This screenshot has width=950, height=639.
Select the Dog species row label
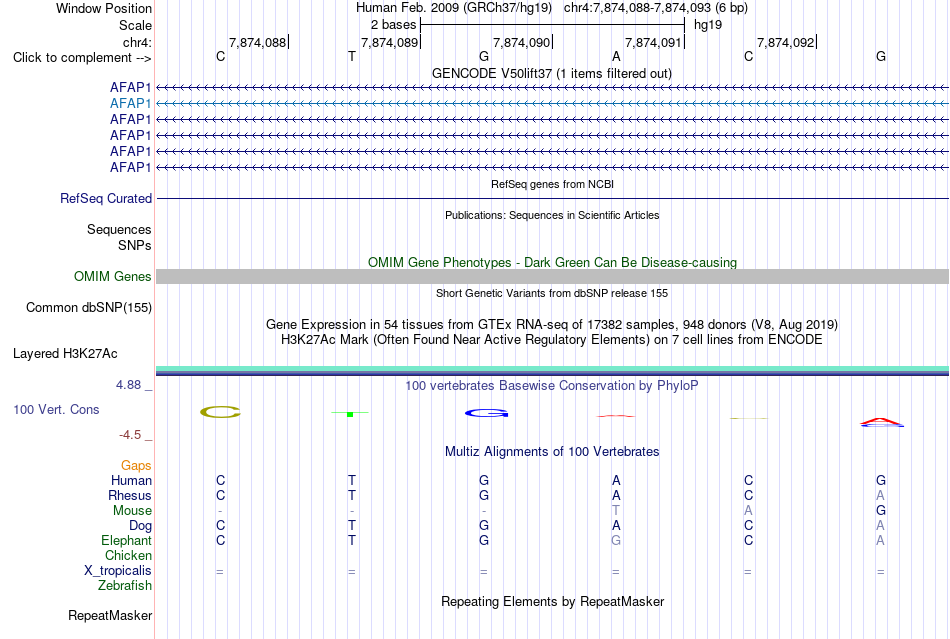click(140, 526)
